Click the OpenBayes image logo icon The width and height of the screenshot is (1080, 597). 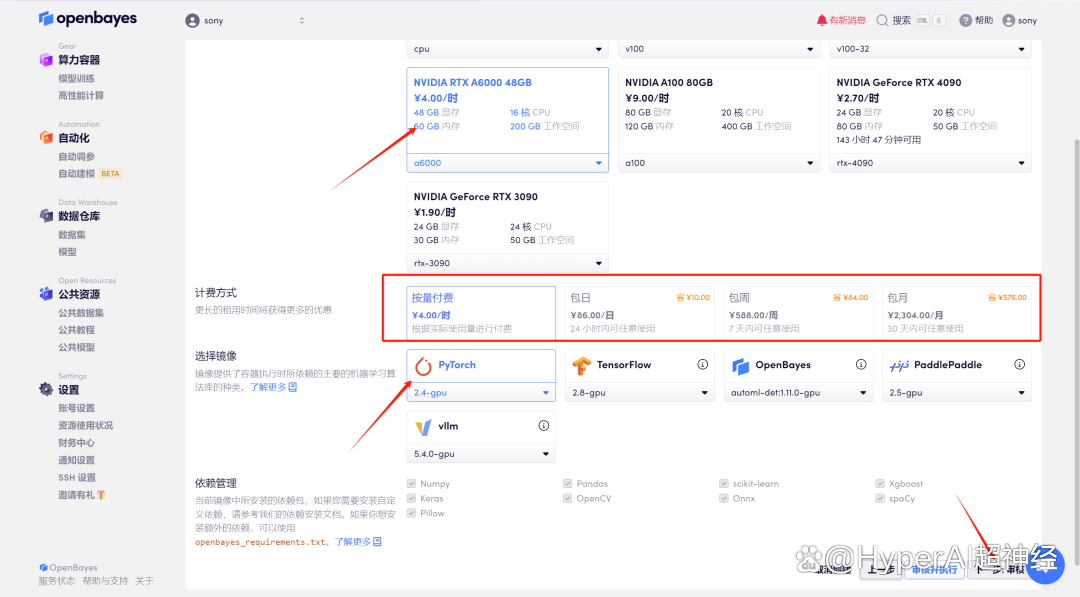(740, 366)
